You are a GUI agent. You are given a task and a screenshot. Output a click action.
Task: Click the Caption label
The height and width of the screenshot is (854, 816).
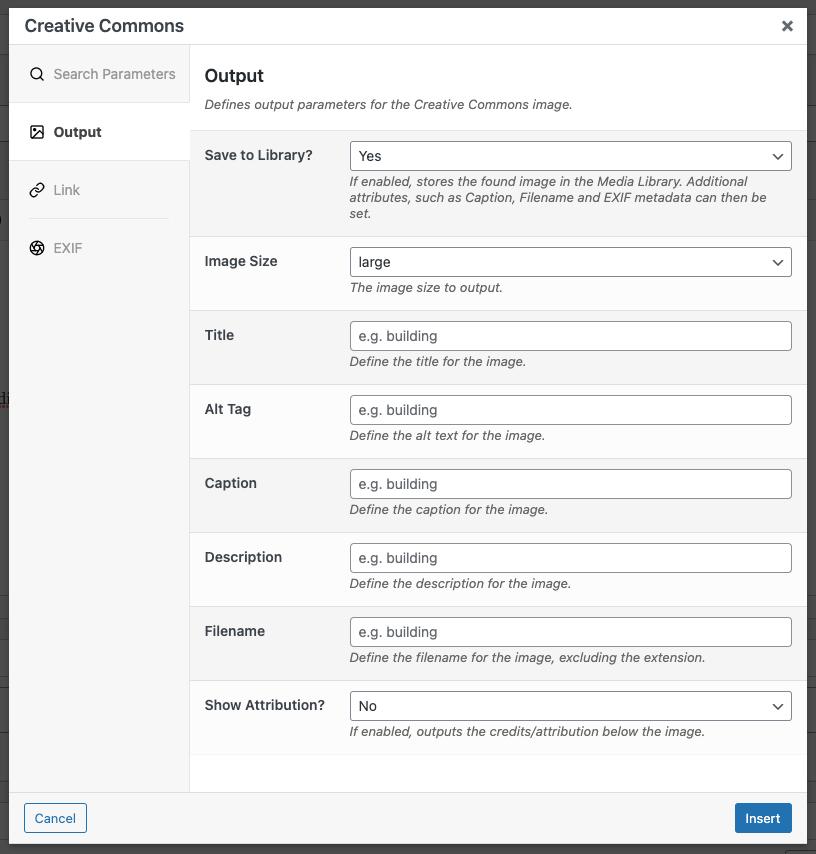pos(230,483)
